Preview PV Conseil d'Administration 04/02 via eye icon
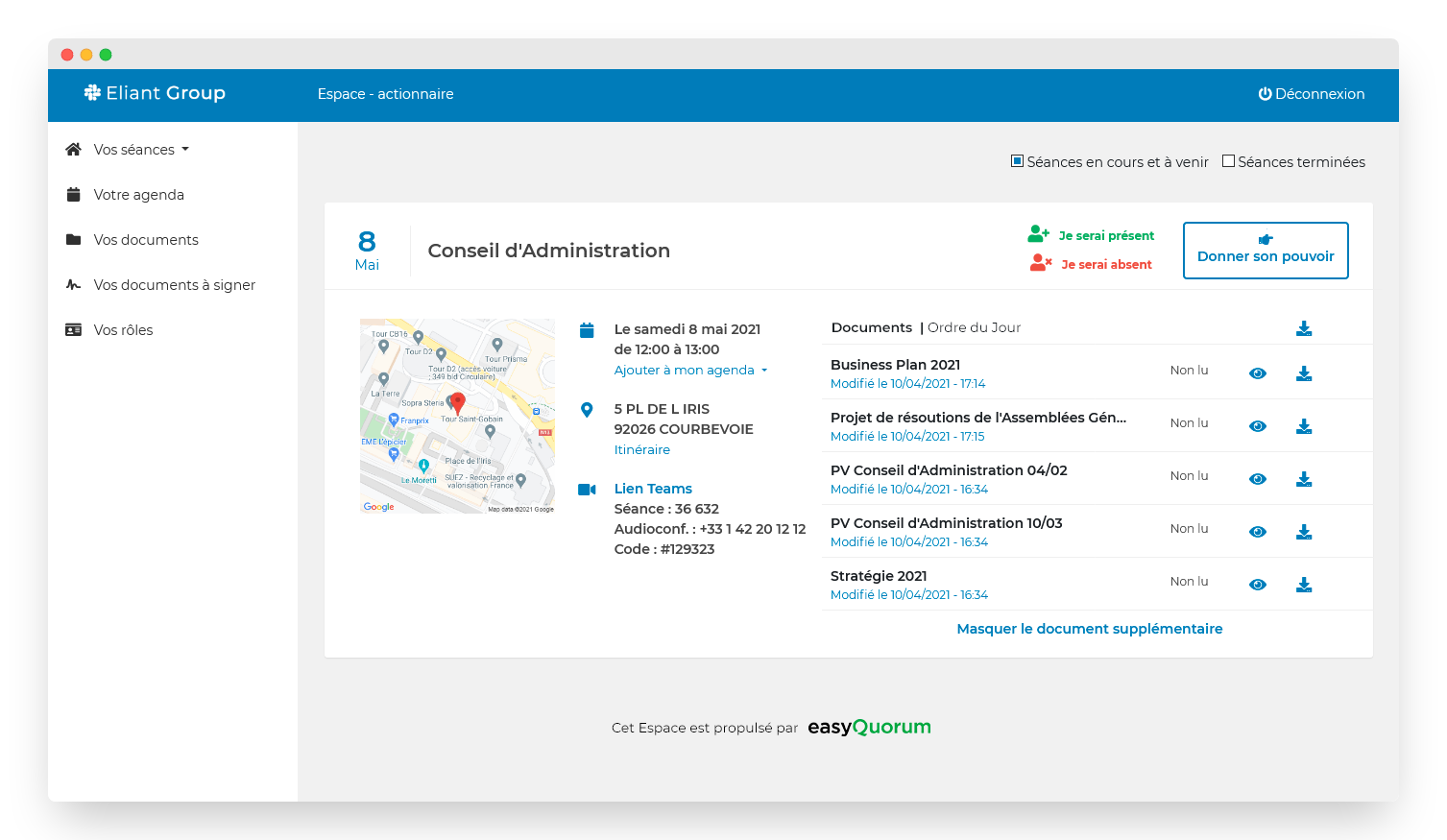1447x840 pixels. pyautogui.click(x=1257, y=479)
